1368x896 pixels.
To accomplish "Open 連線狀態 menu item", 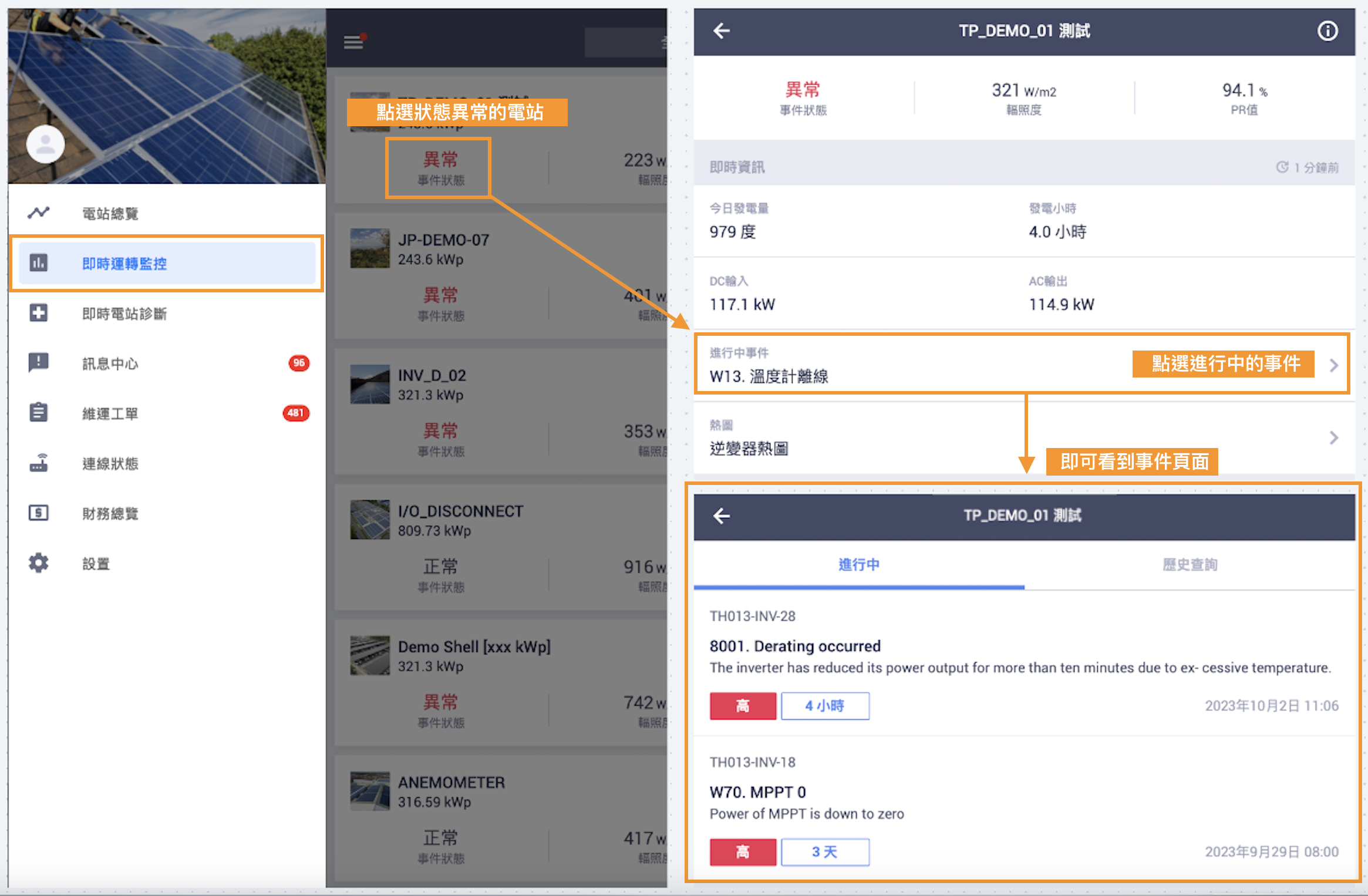I will coord(167,464).
